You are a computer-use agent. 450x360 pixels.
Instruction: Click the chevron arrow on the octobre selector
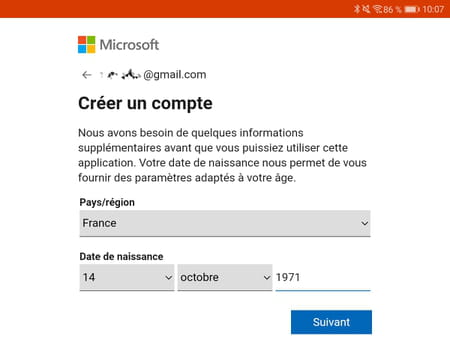pos(267,277)
